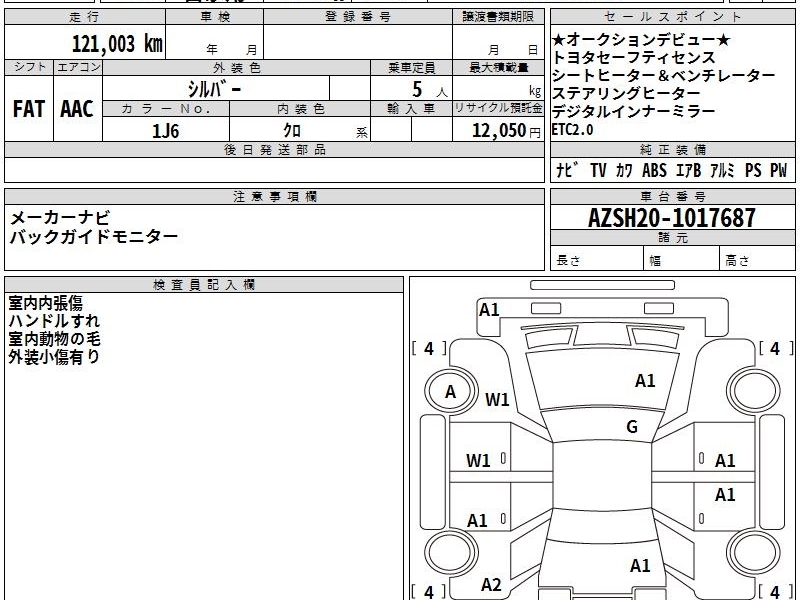
Task: Click the ハンドルすれ inspector remark
Action: 54,321
